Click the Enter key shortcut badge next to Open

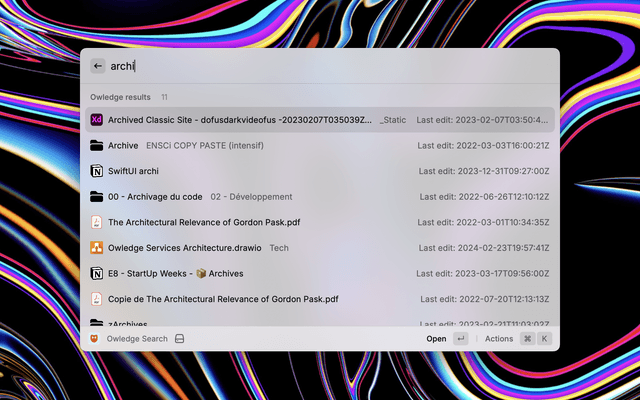pos(460,339)
